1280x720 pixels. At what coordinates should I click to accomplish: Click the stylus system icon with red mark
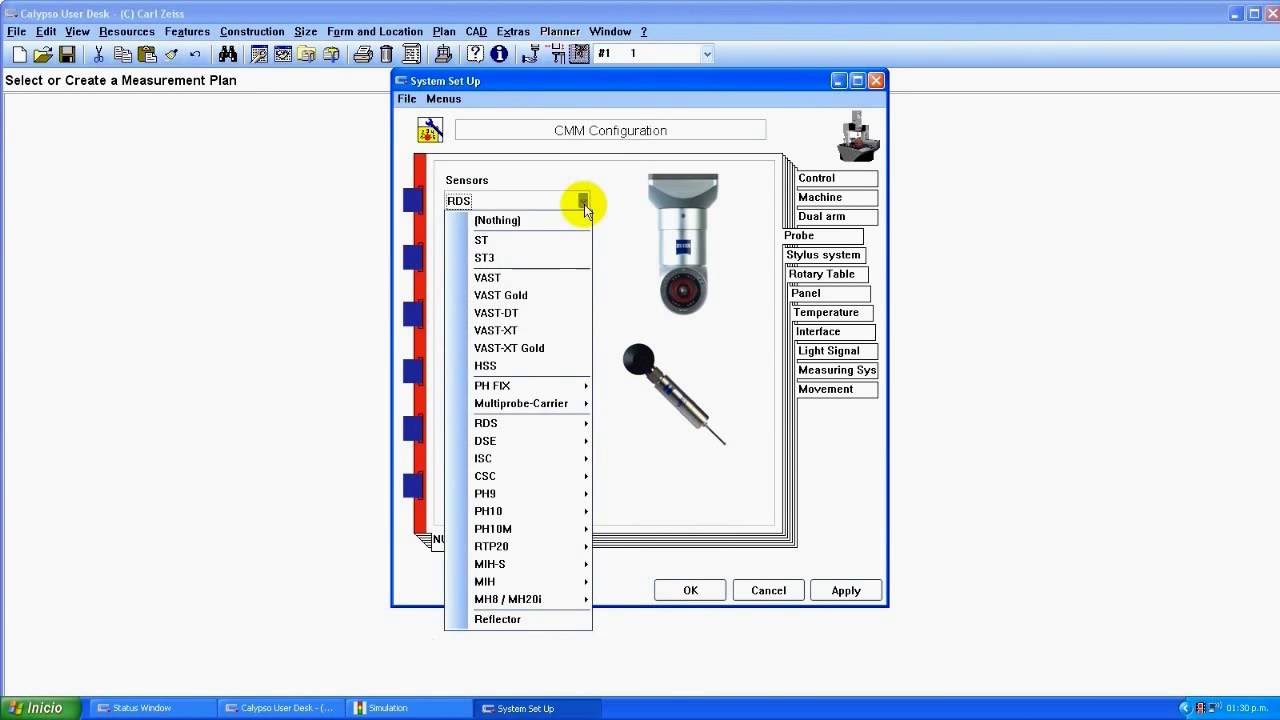tap(557, 55)
